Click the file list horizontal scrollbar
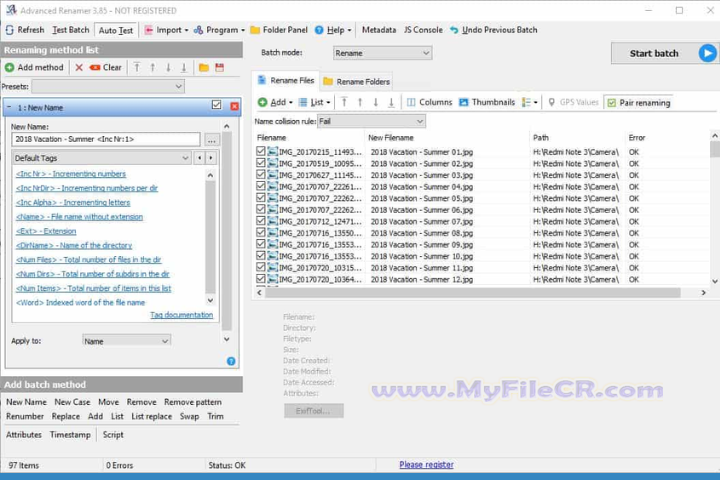Image resolution: width=720 pixels, height=480 pixels. [x=473, y=293]
